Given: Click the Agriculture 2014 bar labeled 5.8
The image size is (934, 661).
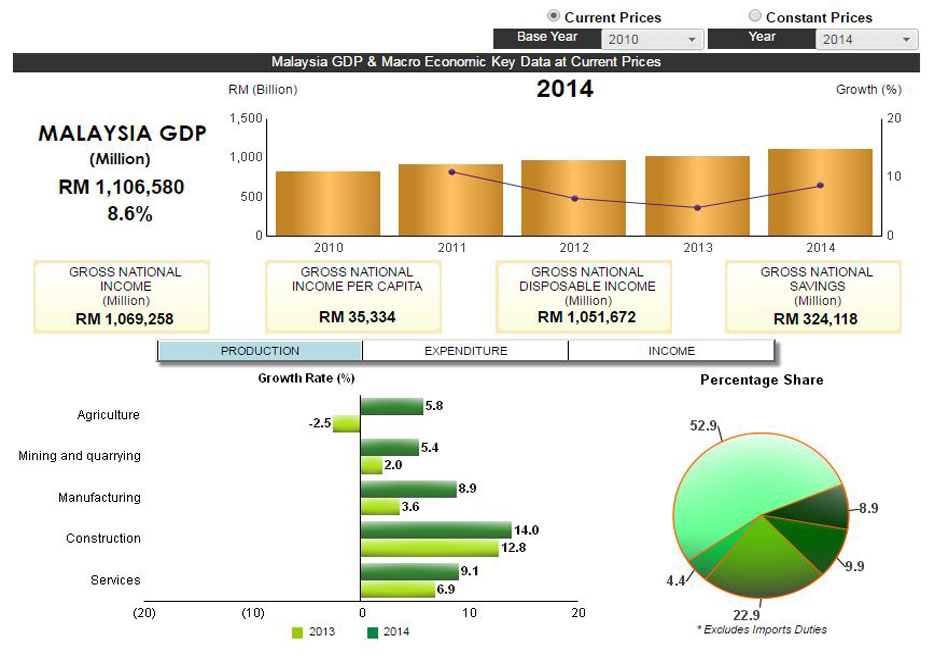Looking at the screenshot, I should point(392,406).
